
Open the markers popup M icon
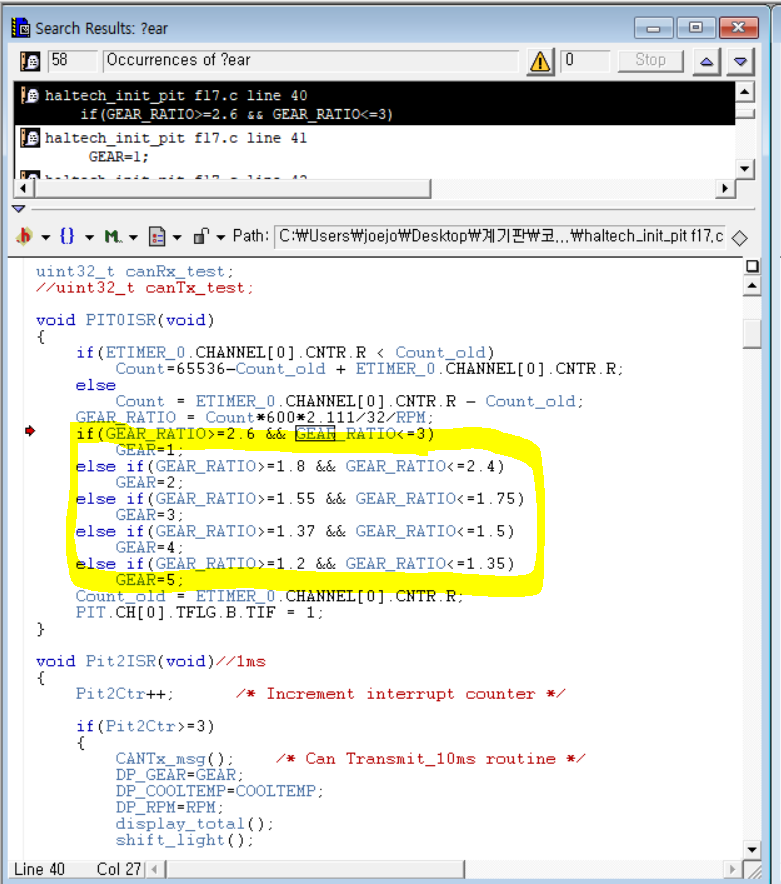point(112,236)
